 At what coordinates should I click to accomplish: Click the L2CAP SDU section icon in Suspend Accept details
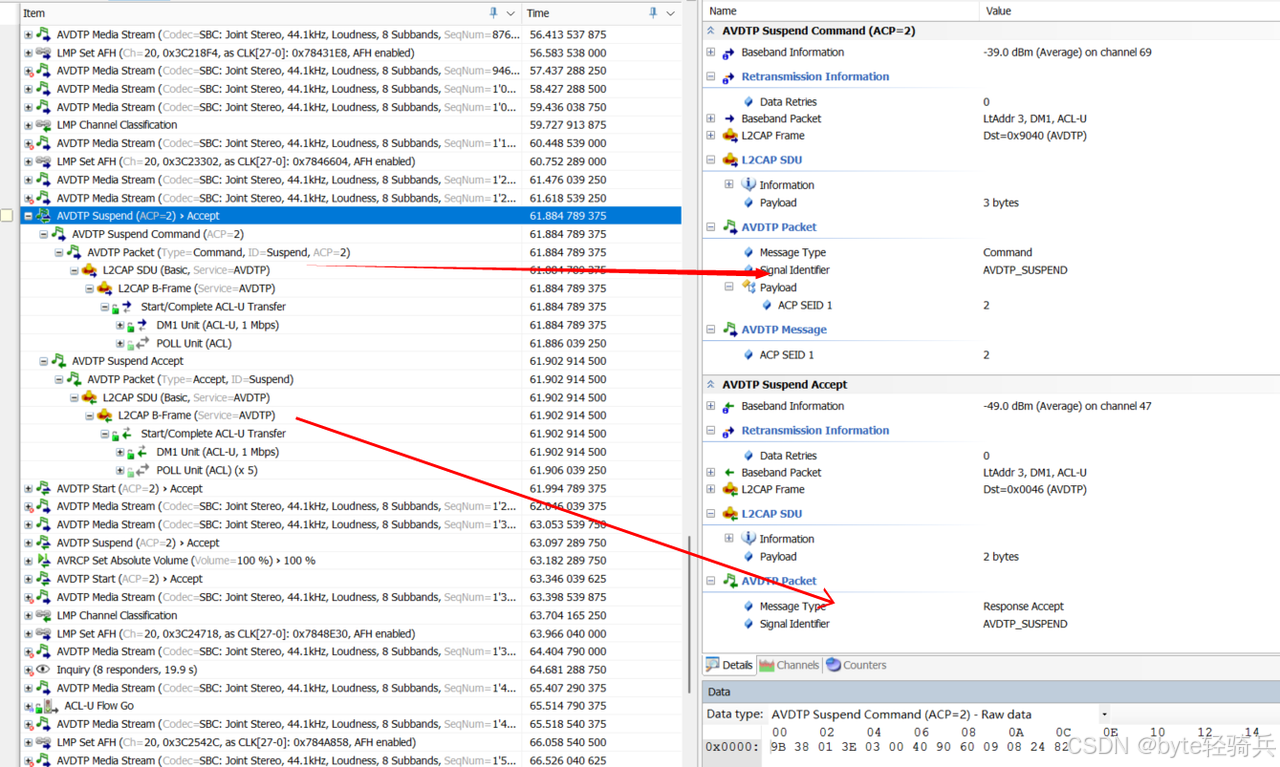(x=729, y=514)
